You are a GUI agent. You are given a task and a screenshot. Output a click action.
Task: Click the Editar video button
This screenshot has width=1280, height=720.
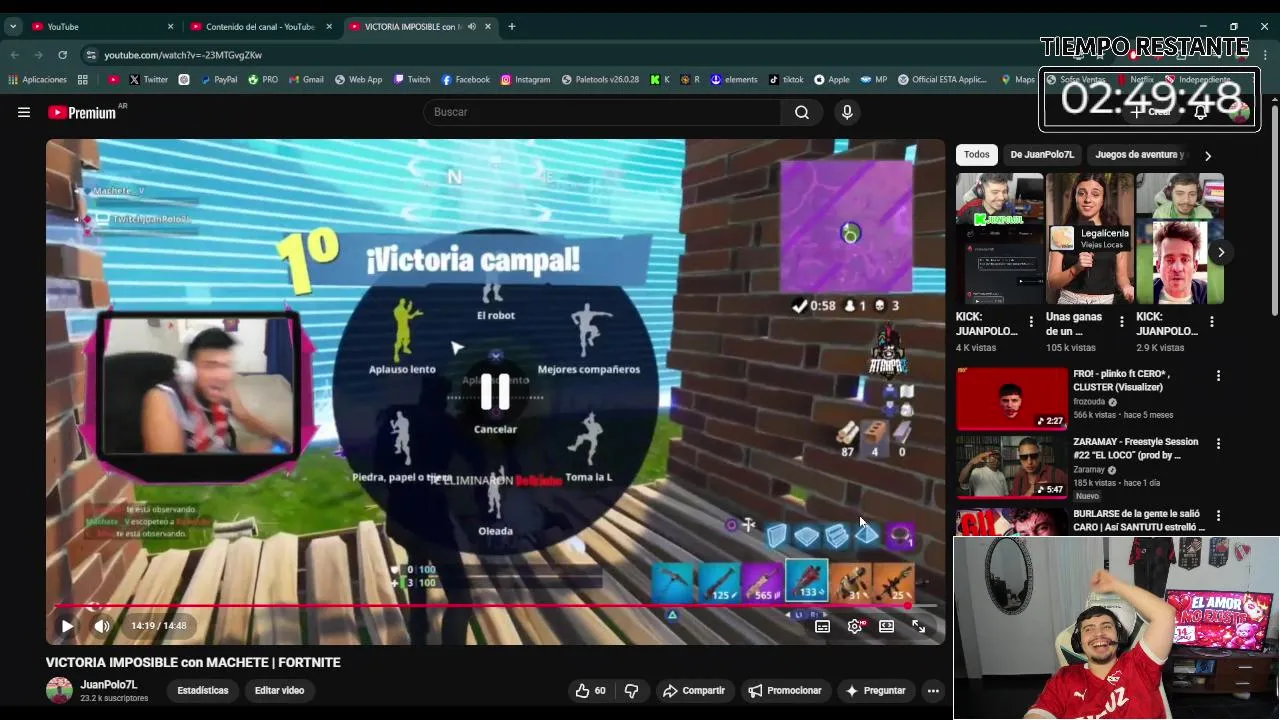[x=279, y=690]
